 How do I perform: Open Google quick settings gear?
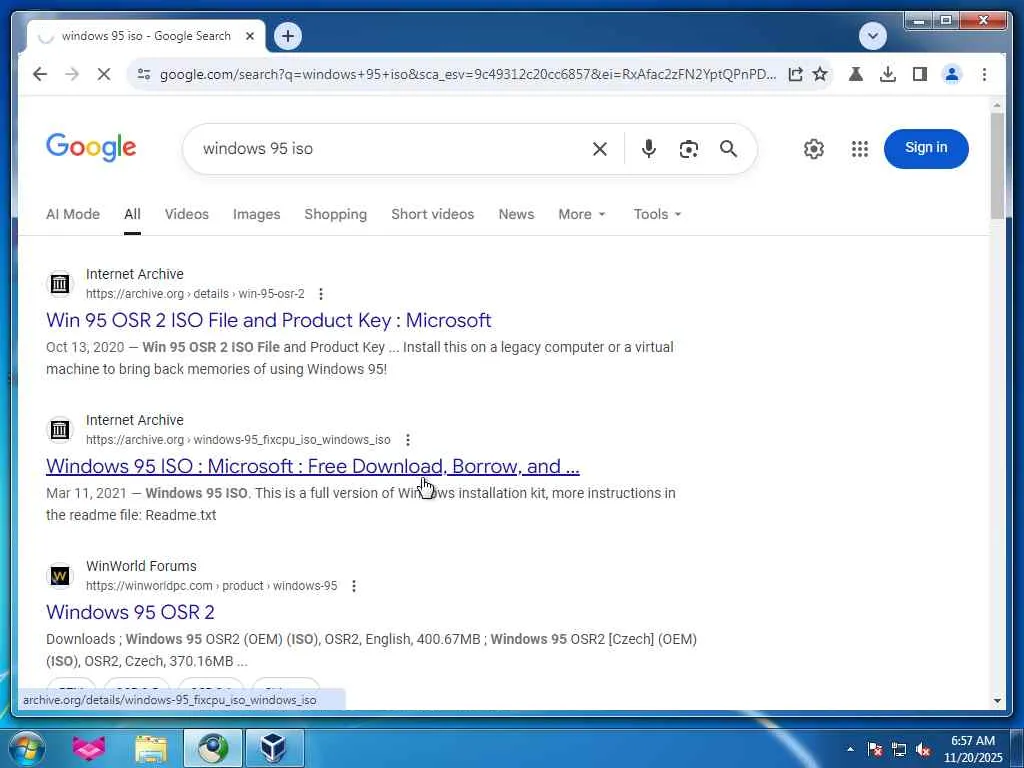tap(814, 149)
